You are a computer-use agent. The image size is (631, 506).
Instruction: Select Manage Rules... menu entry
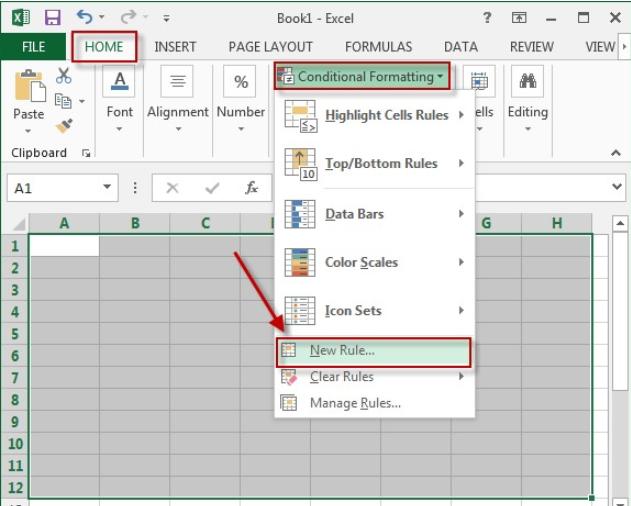374,403
